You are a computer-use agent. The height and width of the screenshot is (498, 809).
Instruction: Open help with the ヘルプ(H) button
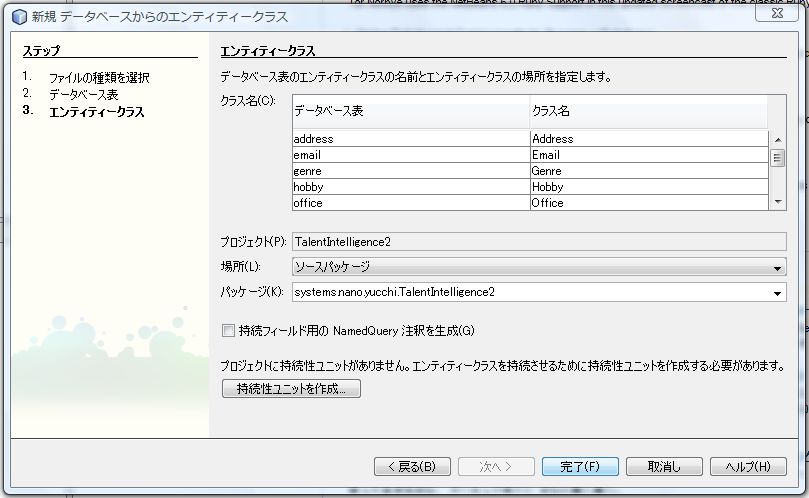(748, 466)
